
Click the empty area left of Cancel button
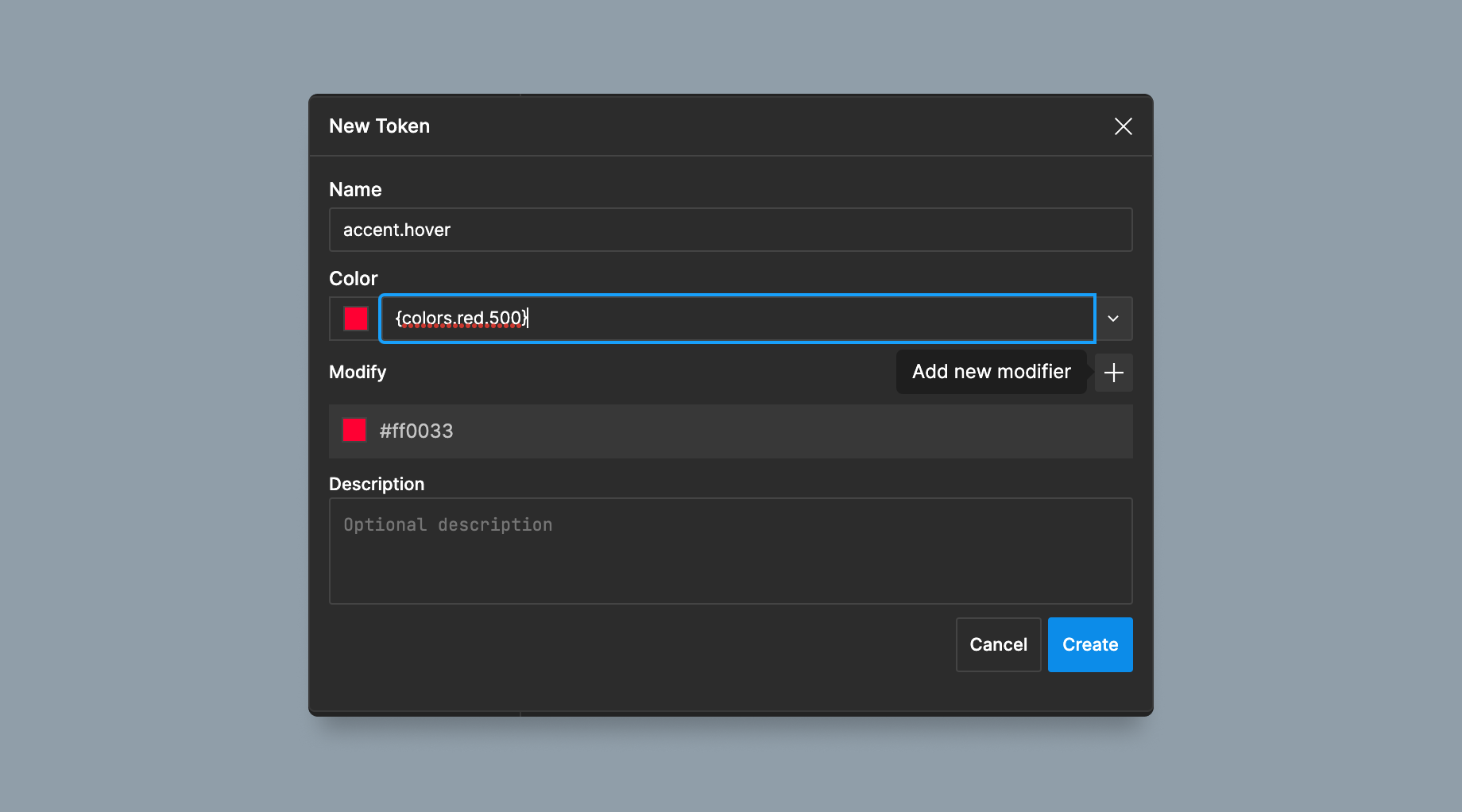coord(636,644)
